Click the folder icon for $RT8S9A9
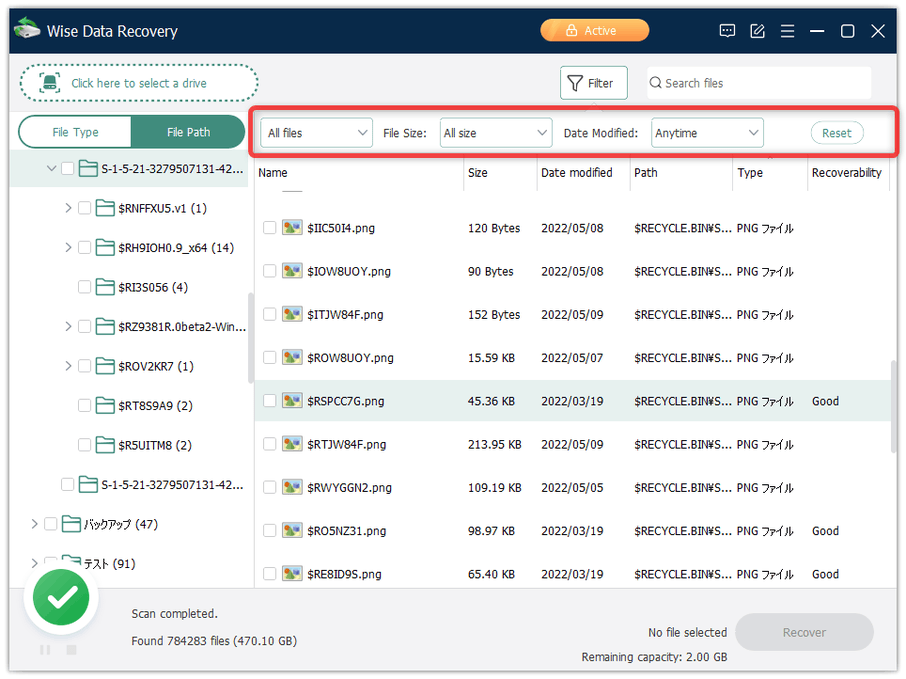Image resolution: width=906 pixels, height=679 pixels. (105, 406)
